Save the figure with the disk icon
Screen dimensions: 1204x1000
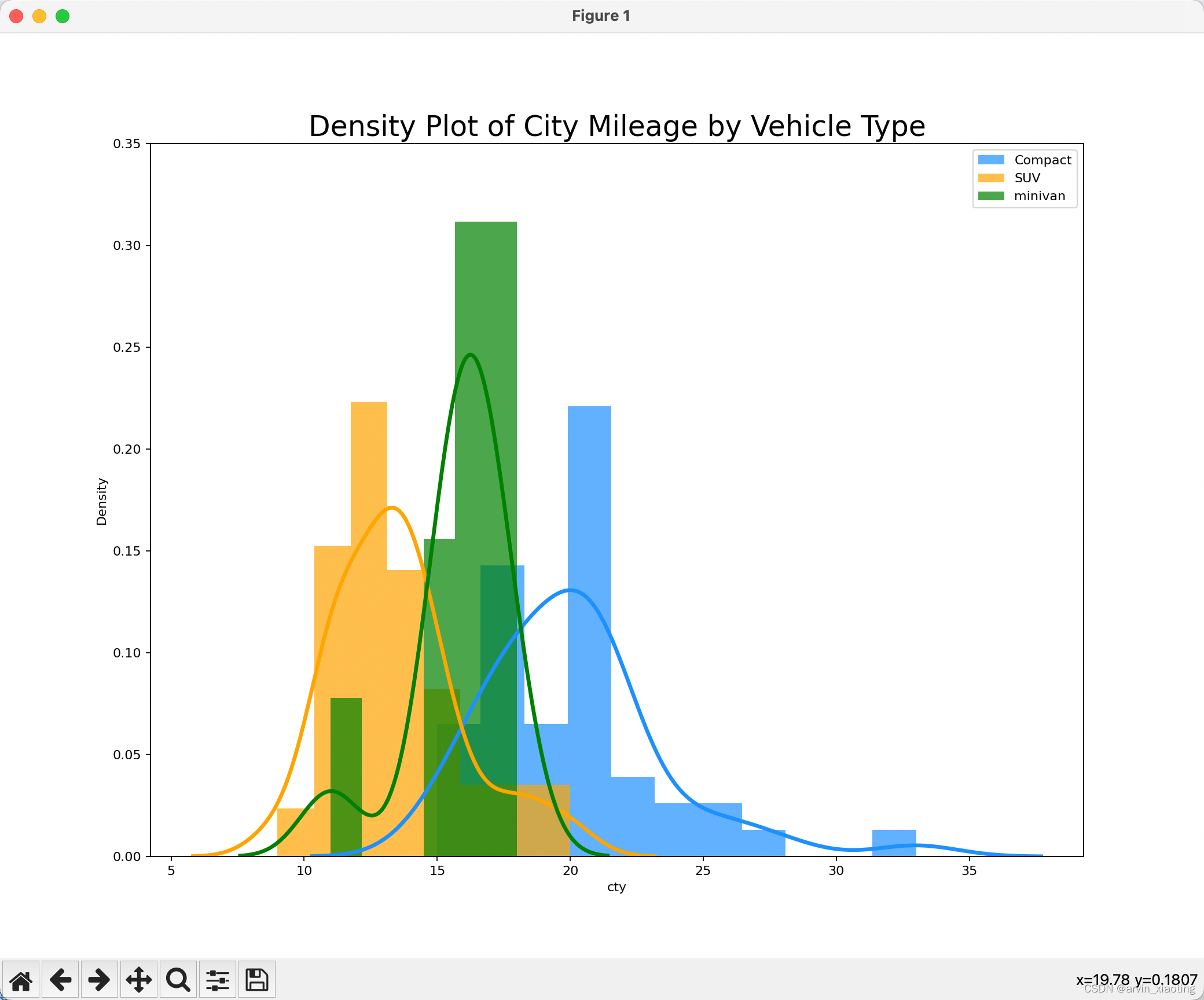[256, 980]
